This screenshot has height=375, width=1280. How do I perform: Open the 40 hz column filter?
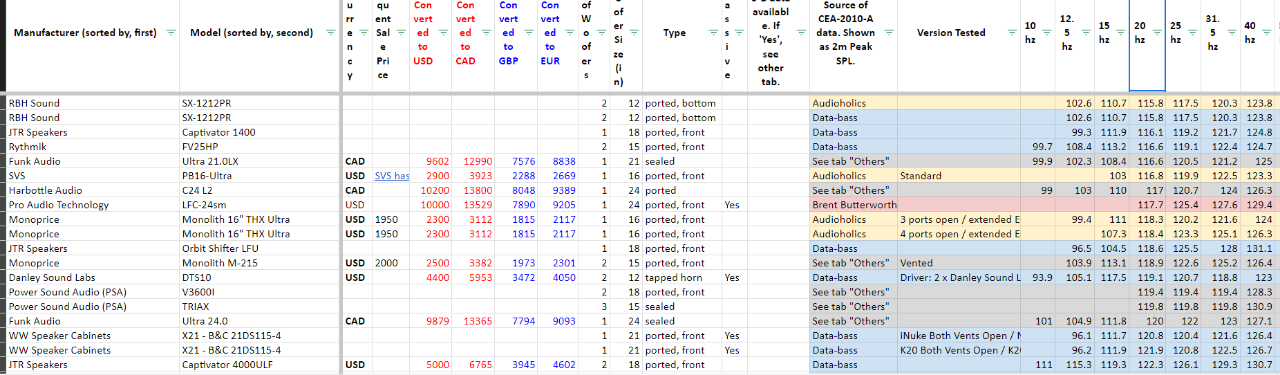pos(1266,33)
